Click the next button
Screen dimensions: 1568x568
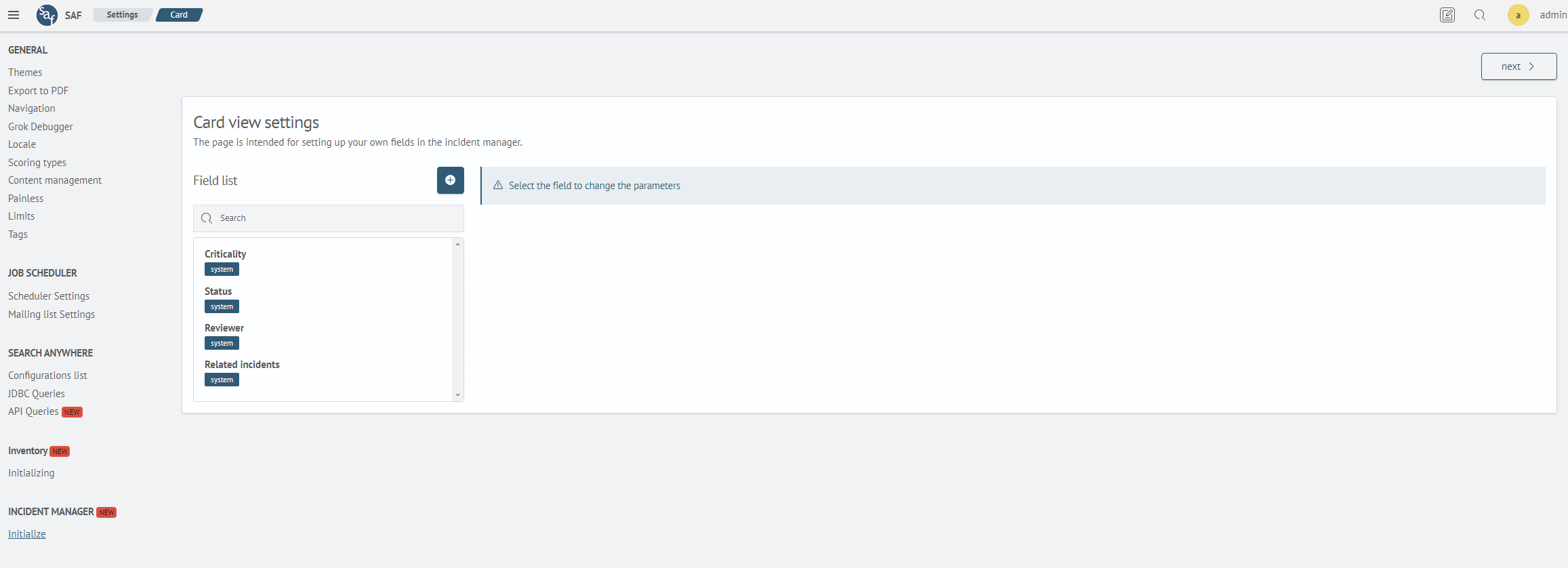pyautogui.click(x=1519, y=66)
